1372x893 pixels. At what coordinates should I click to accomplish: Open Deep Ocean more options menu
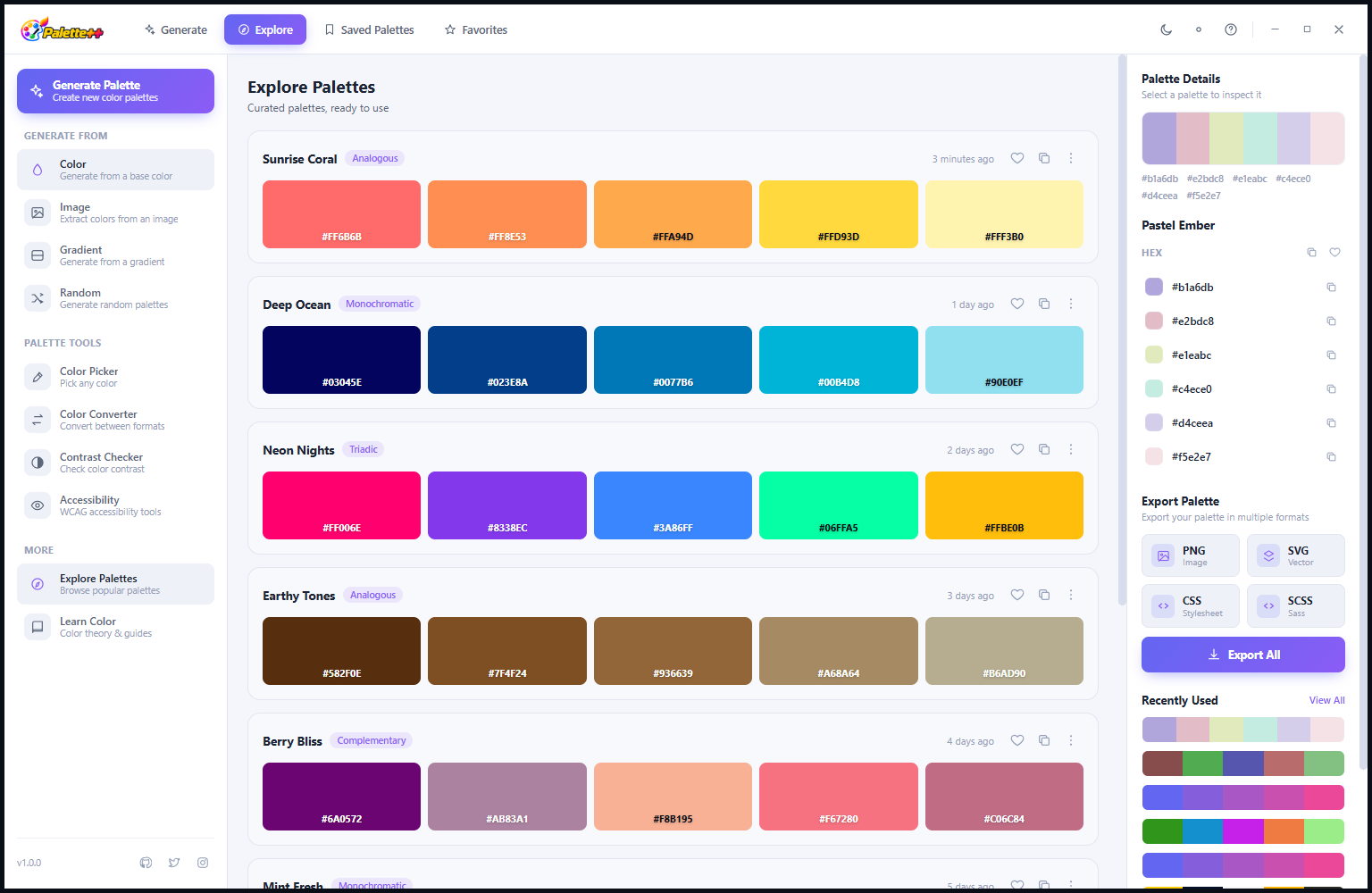pos(1070,304)
